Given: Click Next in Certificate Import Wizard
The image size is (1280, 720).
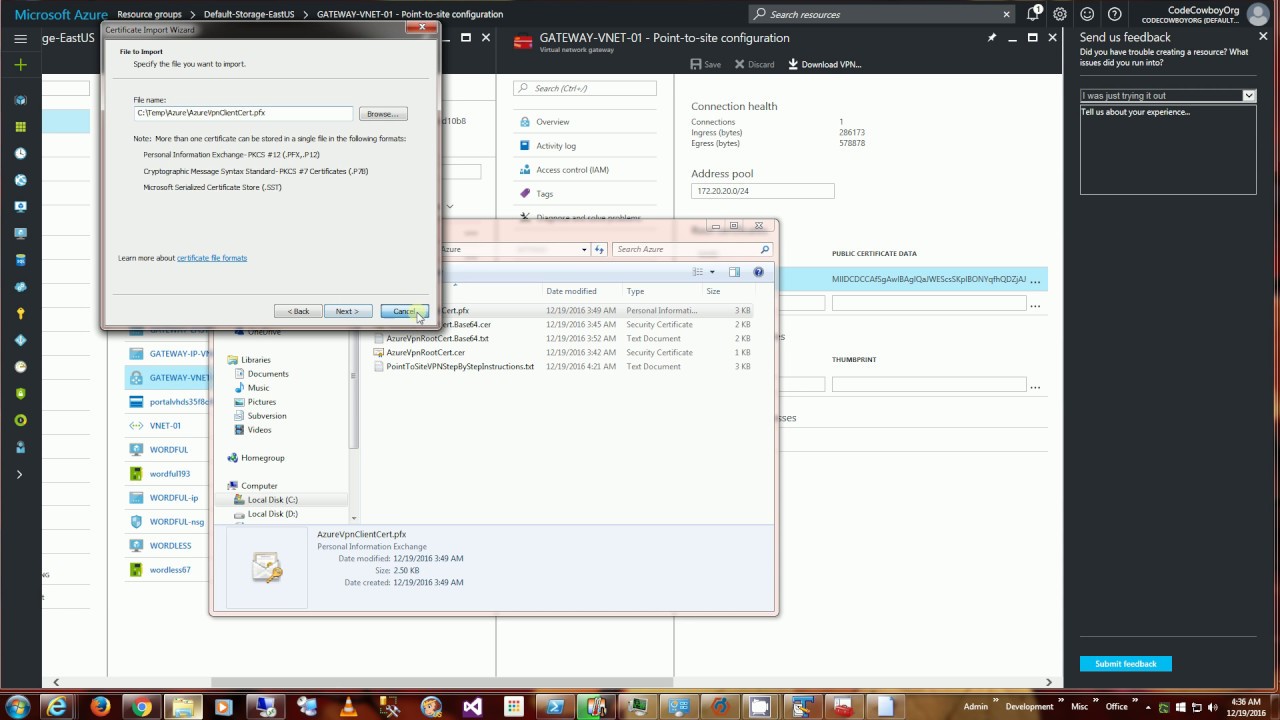Looking at the screenshot, I should (347, 311).
